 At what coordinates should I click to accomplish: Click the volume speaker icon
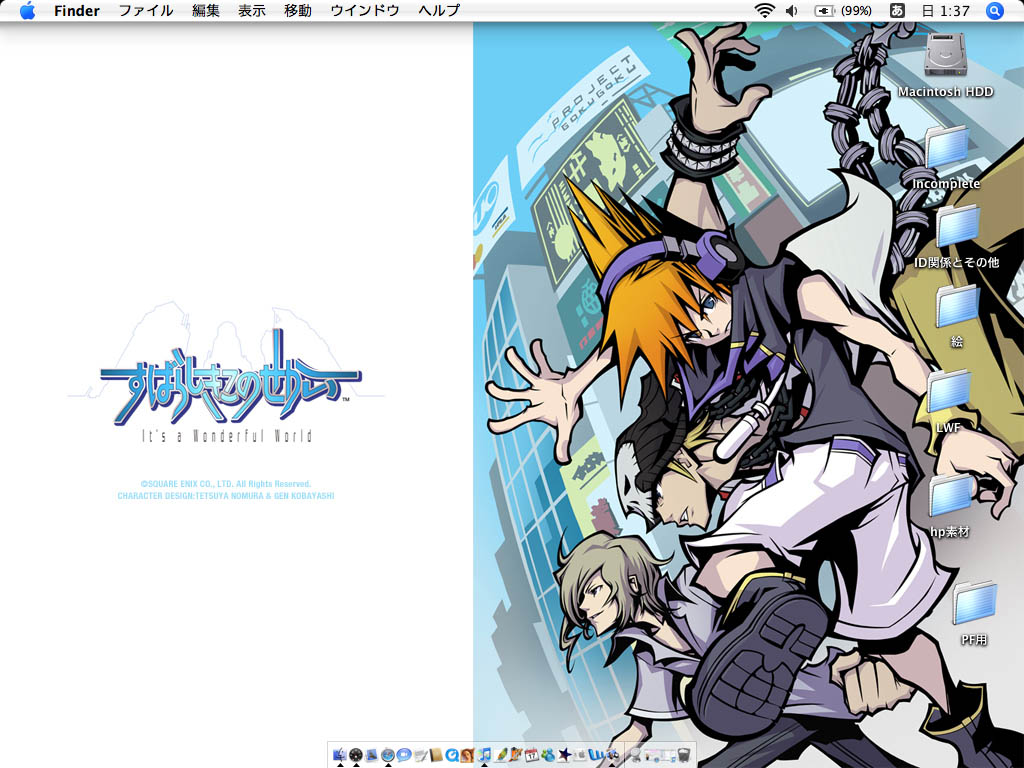coord(792,10)
